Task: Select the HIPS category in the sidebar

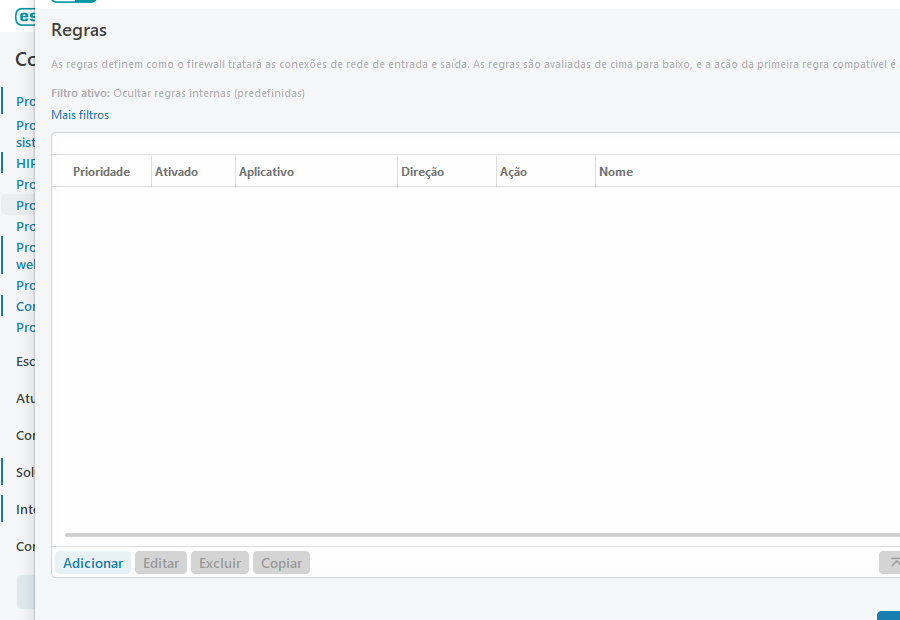Action: point(27,163)
